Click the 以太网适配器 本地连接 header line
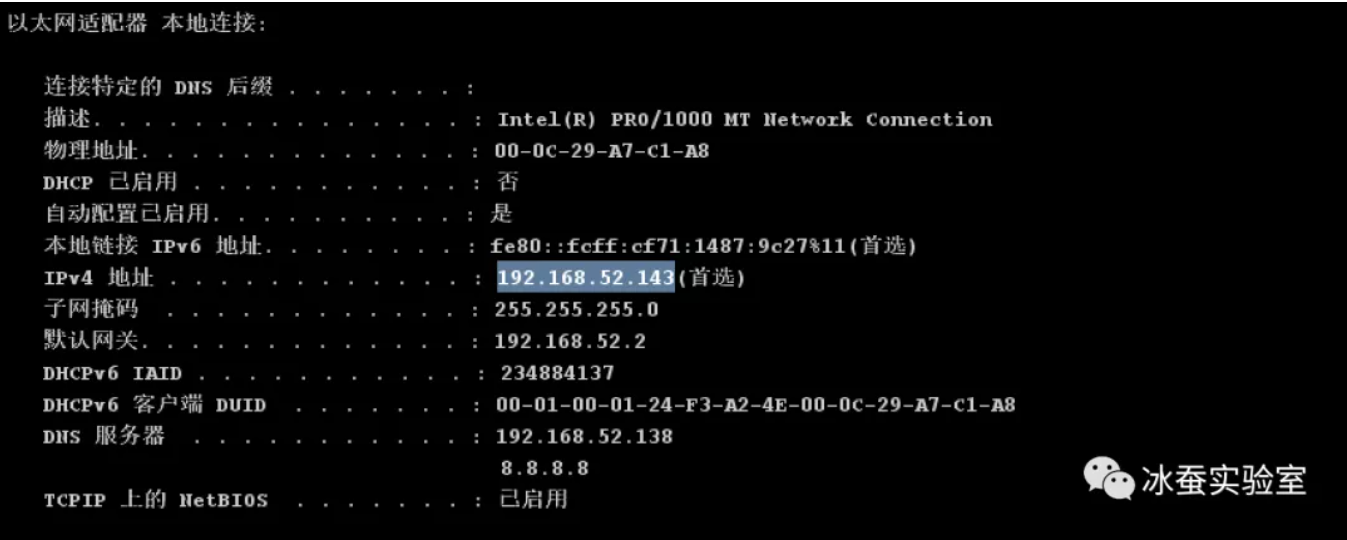This screenshot has height=540, width=1347. [x=137, y=23]
